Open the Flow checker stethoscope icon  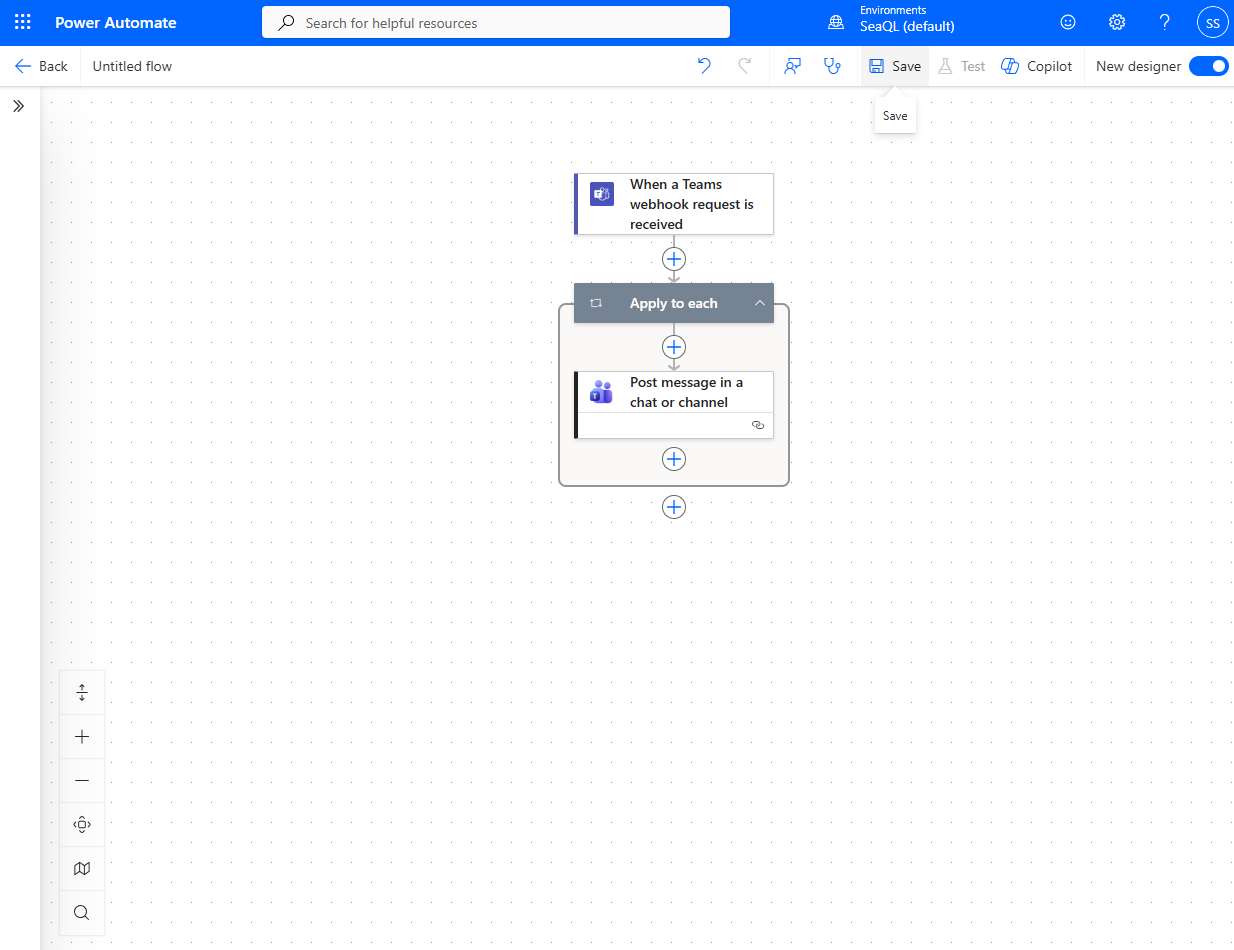coord(832,66)
